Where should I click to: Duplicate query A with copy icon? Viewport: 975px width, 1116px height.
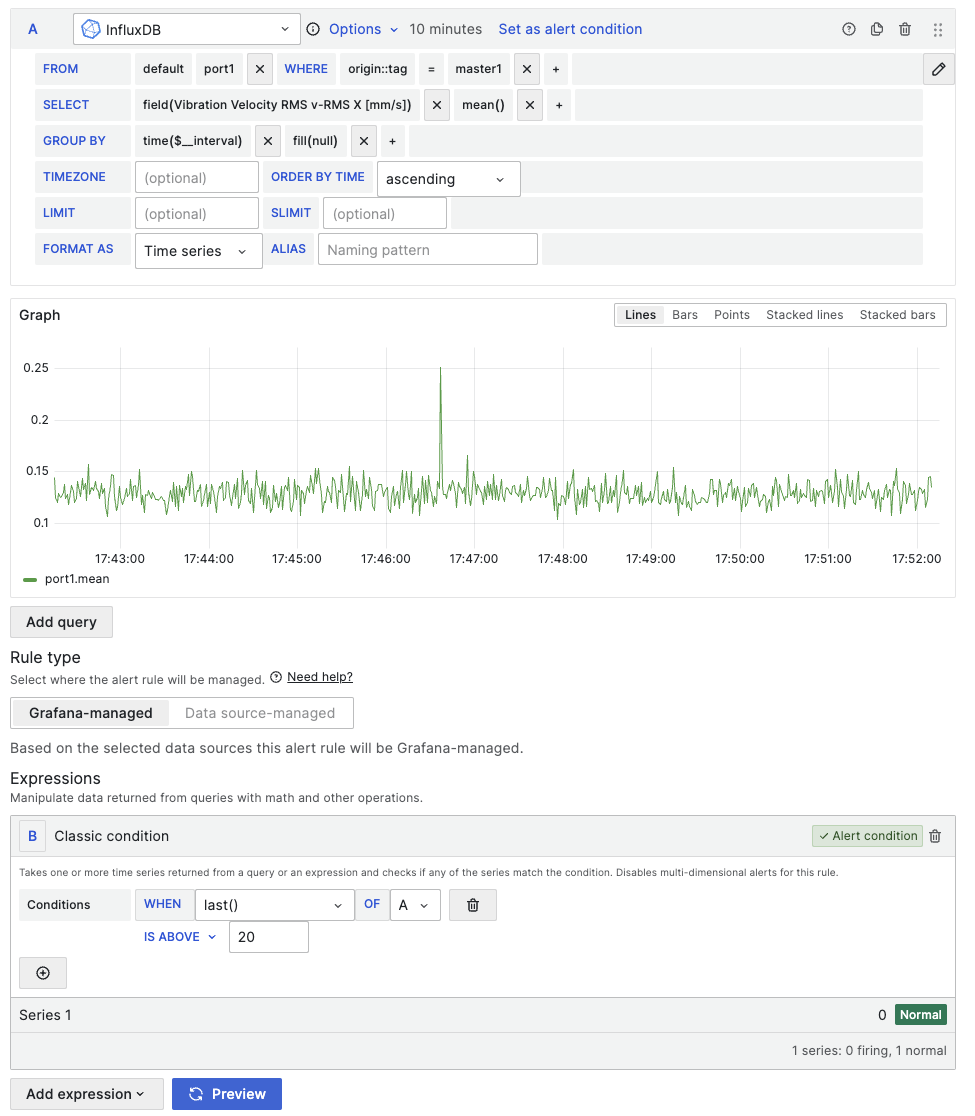click(877, 29)
